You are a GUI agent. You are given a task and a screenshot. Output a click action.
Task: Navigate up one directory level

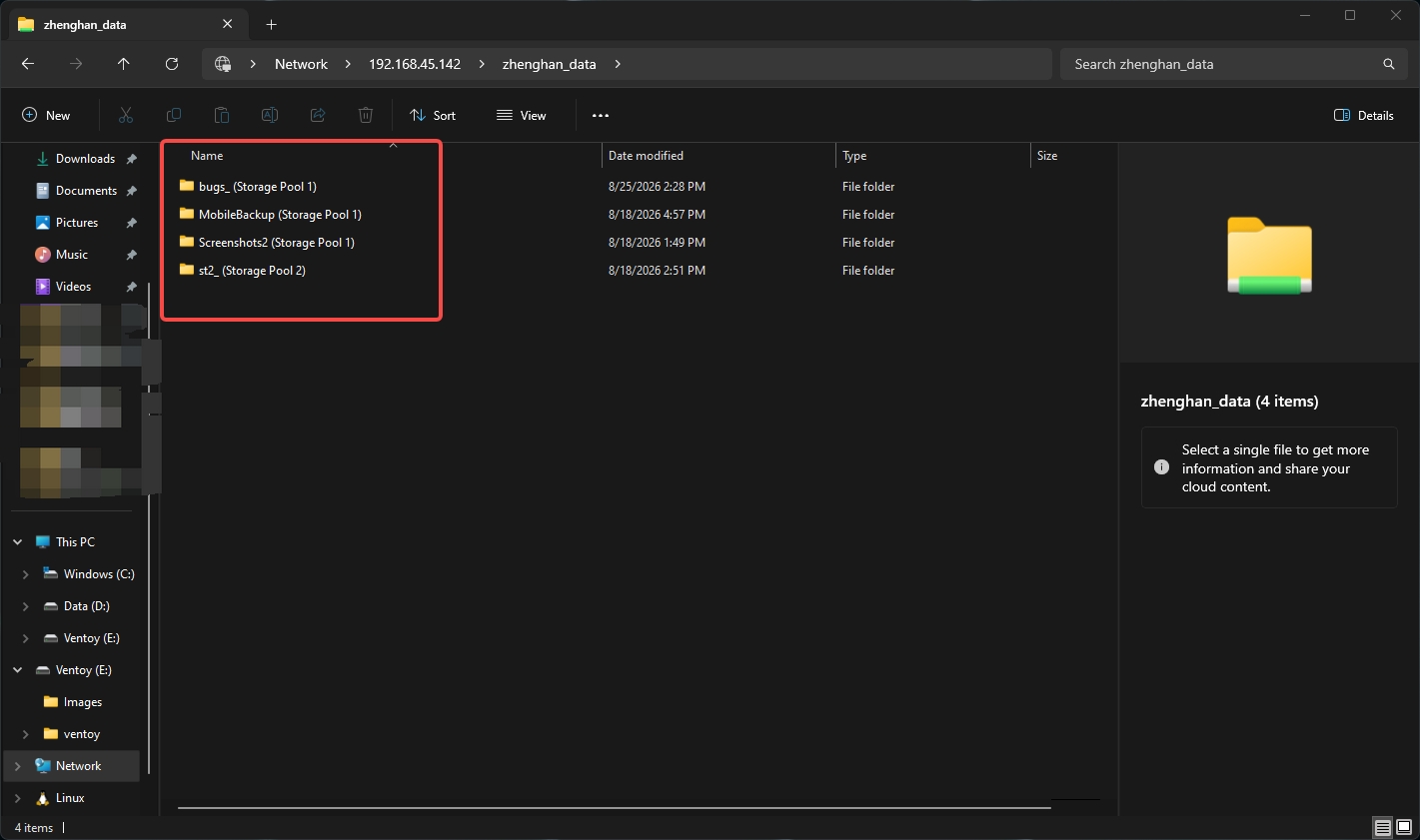(124, 64)
